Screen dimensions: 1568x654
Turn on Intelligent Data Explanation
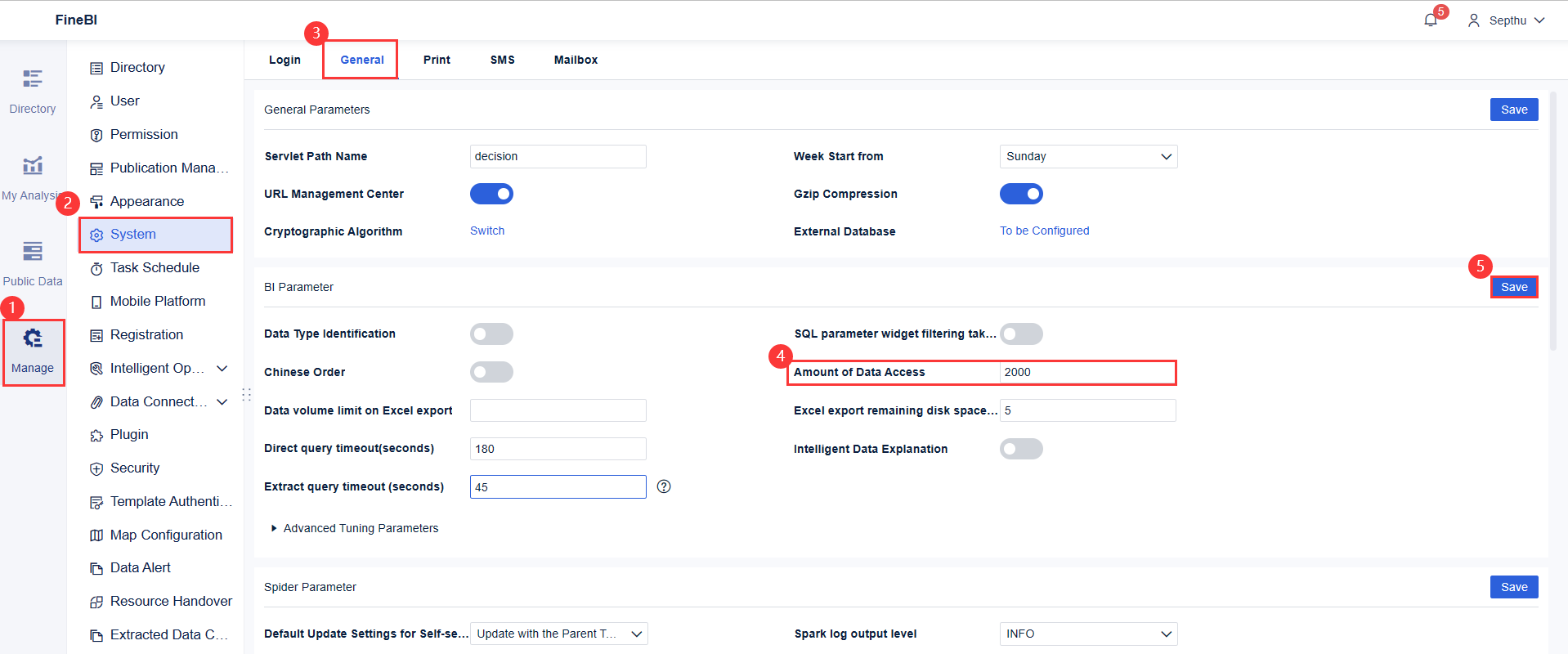tap(1021, 449)
